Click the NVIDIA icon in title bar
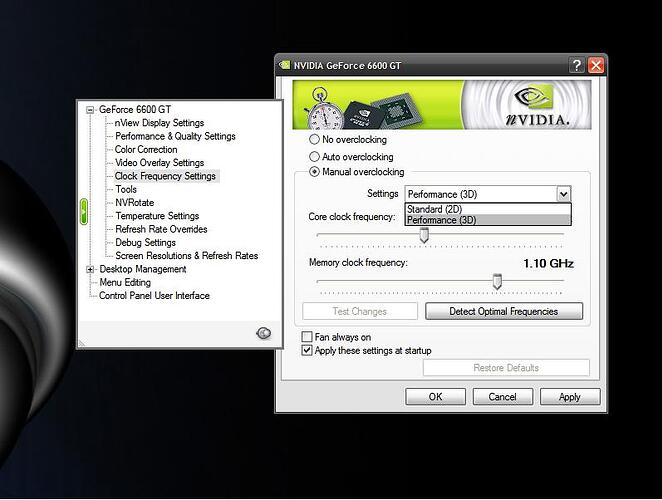This screenshot has height=500, width=662. point(285,65)
